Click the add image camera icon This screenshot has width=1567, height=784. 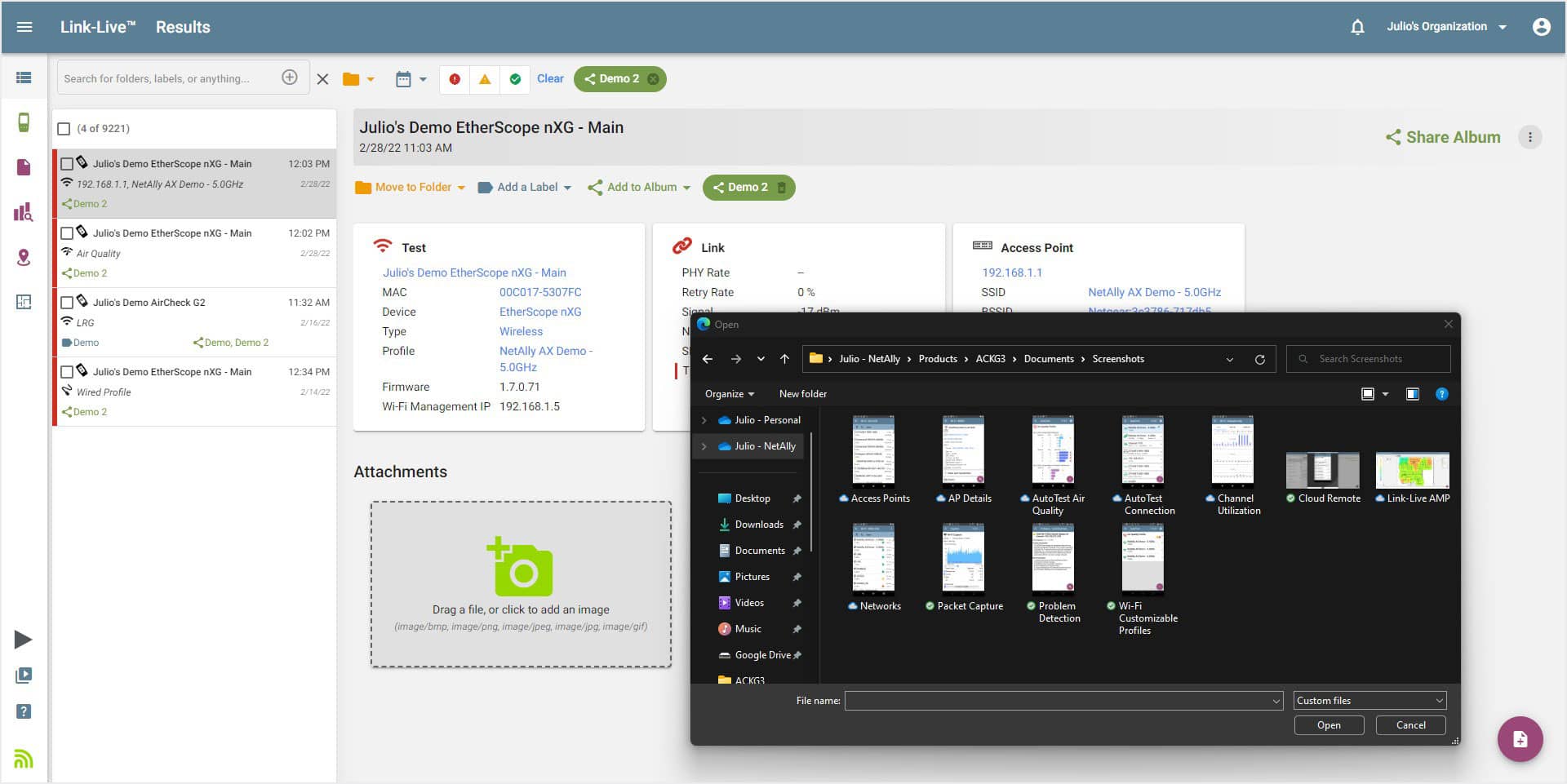tap(521, 566)
